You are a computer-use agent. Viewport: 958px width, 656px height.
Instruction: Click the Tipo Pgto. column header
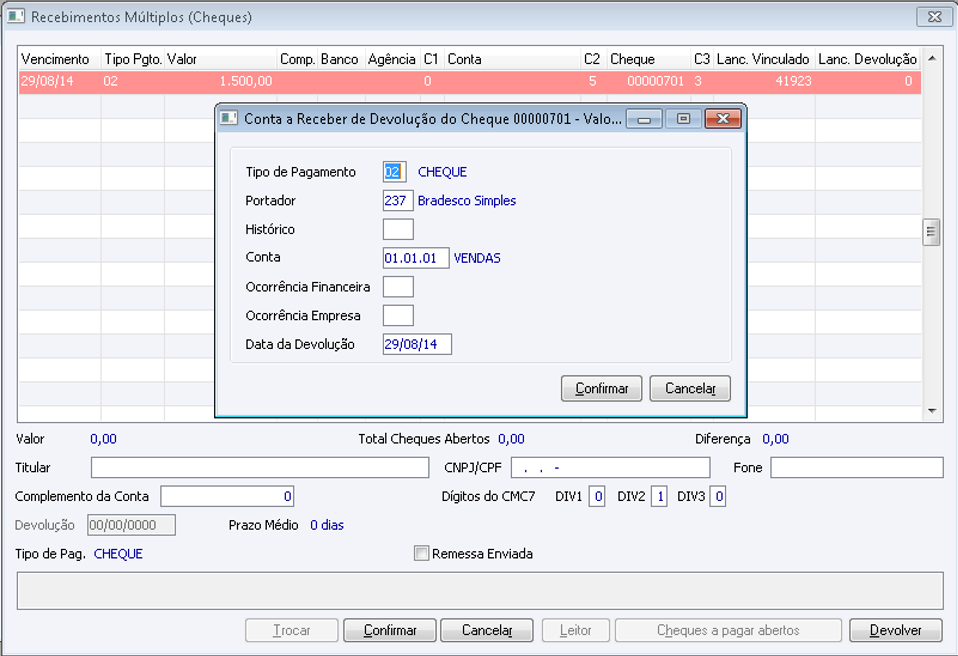coord(133,59)
